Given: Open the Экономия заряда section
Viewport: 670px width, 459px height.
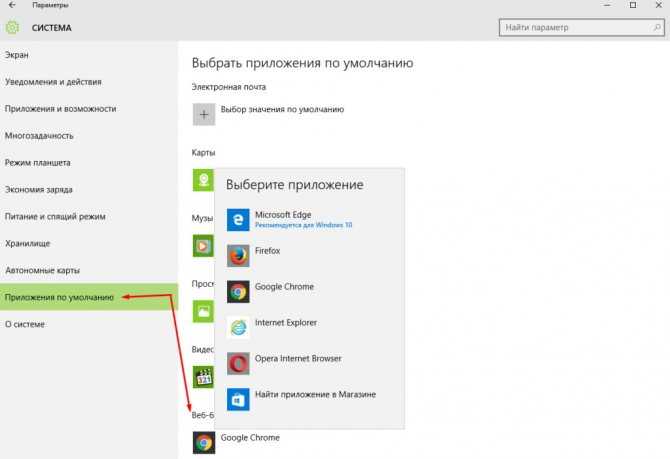Looking at the screenshot, I should pyautogui.click(x=89, y=190).
